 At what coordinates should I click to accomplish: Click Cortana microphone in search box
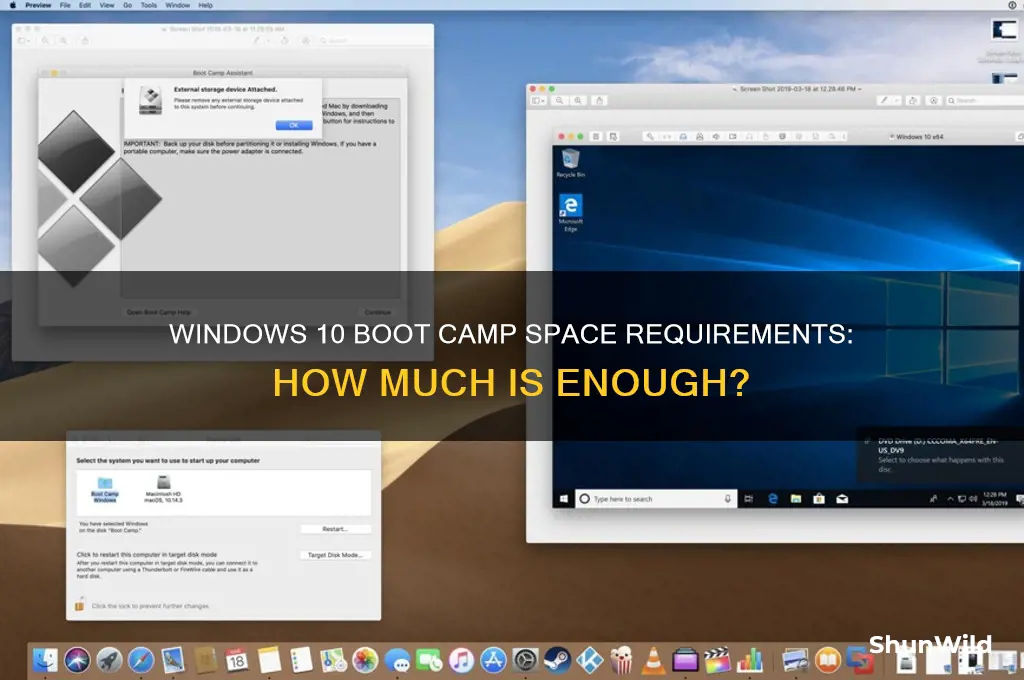tap(728, 499)
